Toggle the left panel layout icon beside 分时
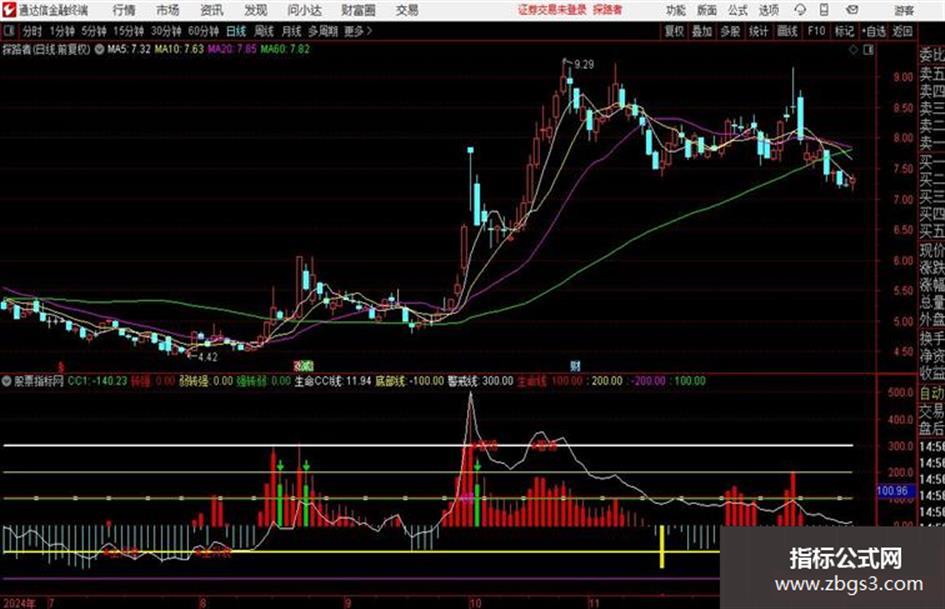 coord(8,31)
